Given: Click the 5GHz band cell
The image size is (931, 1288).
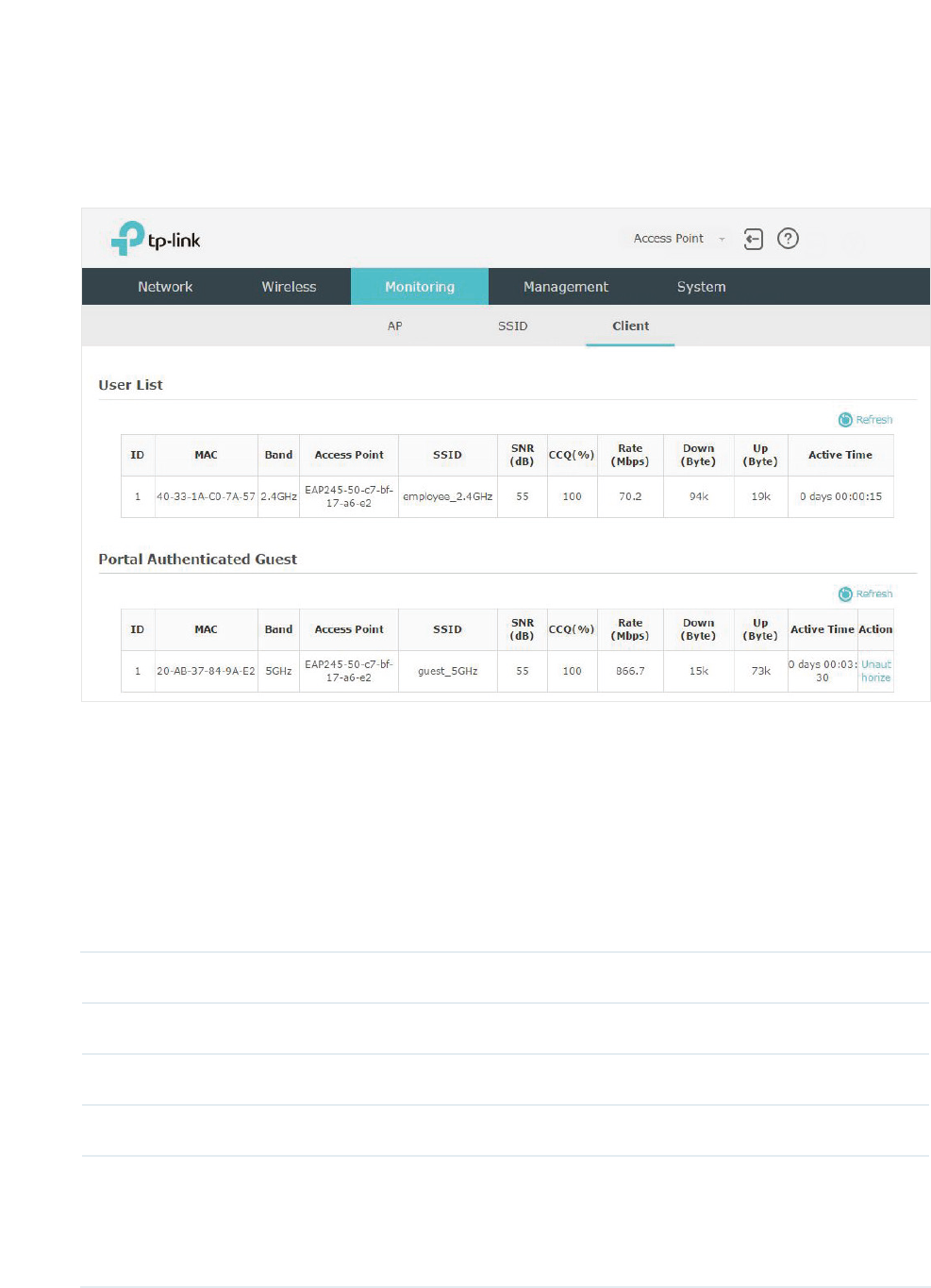Looking at the screenshot, I should click(x=278, y=671).
